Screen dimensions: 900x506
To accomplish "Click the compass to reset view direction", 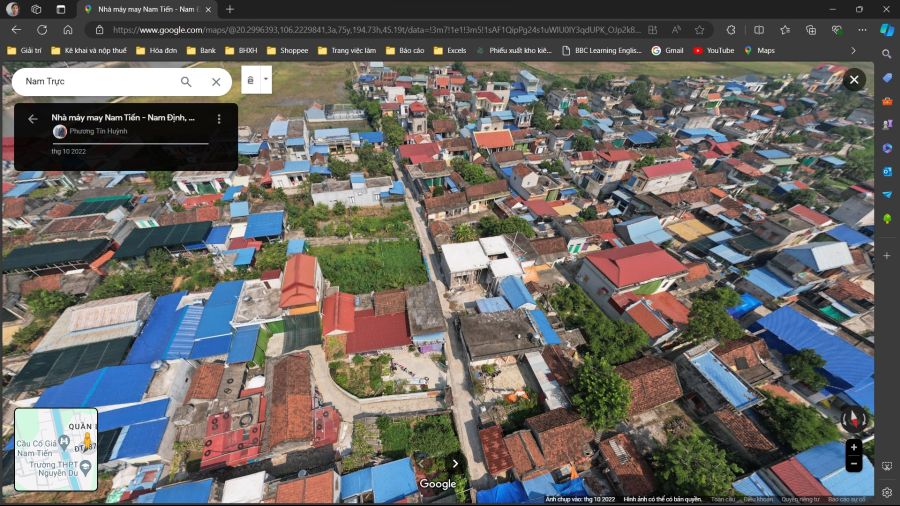I will click(853, 418).
